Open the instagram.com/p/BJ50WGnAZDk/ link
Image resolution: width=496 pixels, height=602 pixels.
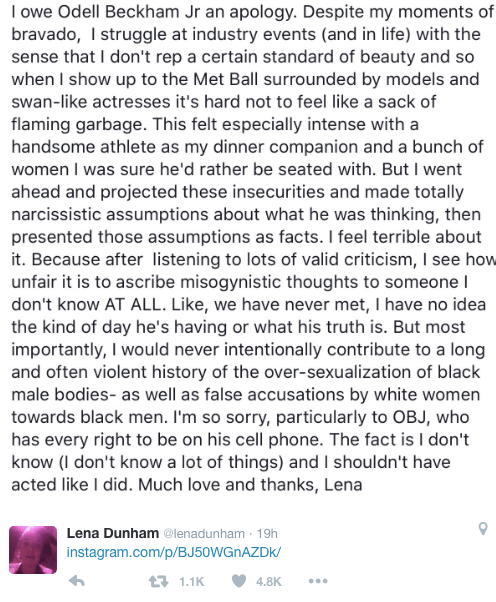pos(174,552)
